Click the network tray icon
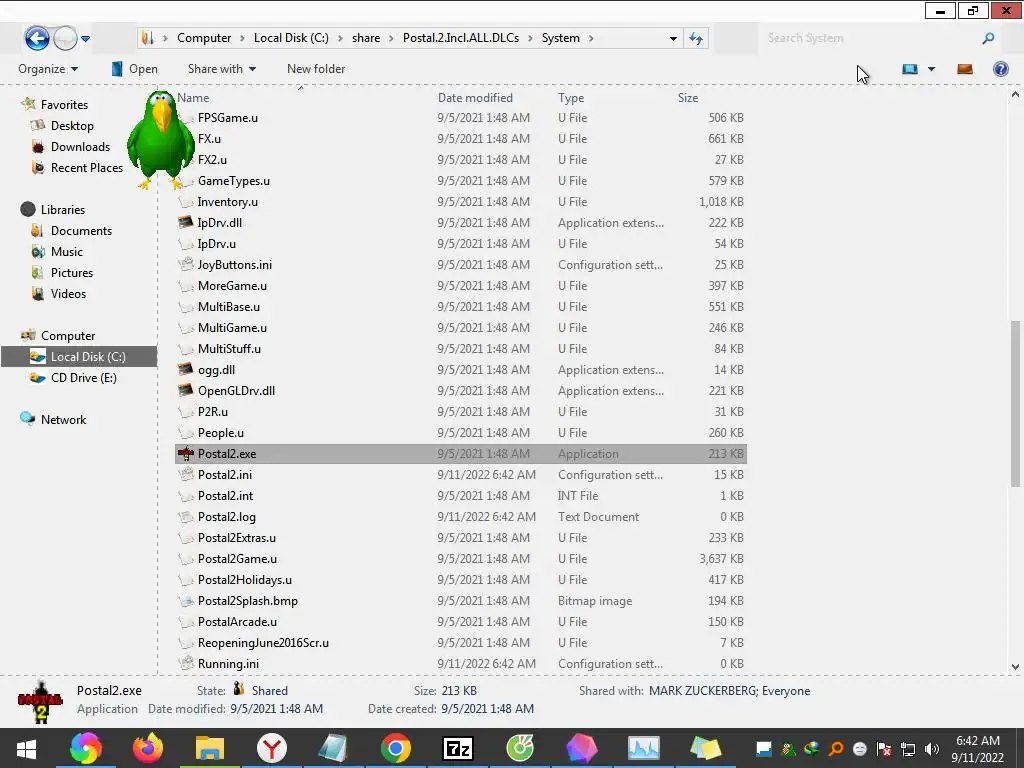Image resolution: width=1024 pixels, height=768 pixels. 908,749
